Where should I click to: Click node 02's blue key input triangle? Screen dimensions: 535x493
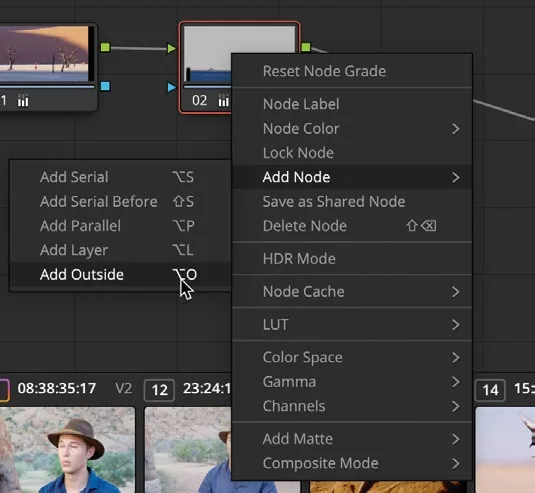coord(172,87)
